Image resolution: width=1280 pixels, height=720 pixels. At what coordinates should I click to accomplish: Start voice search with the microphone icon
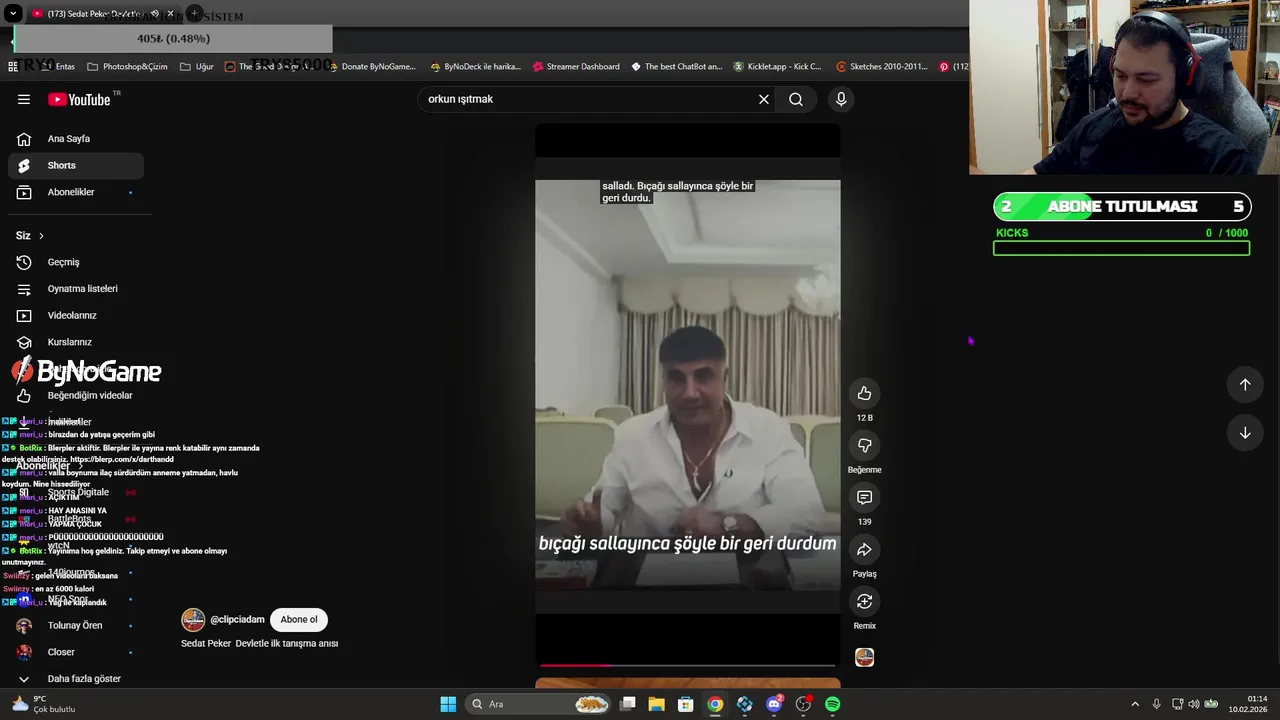[x=841, y=99]
